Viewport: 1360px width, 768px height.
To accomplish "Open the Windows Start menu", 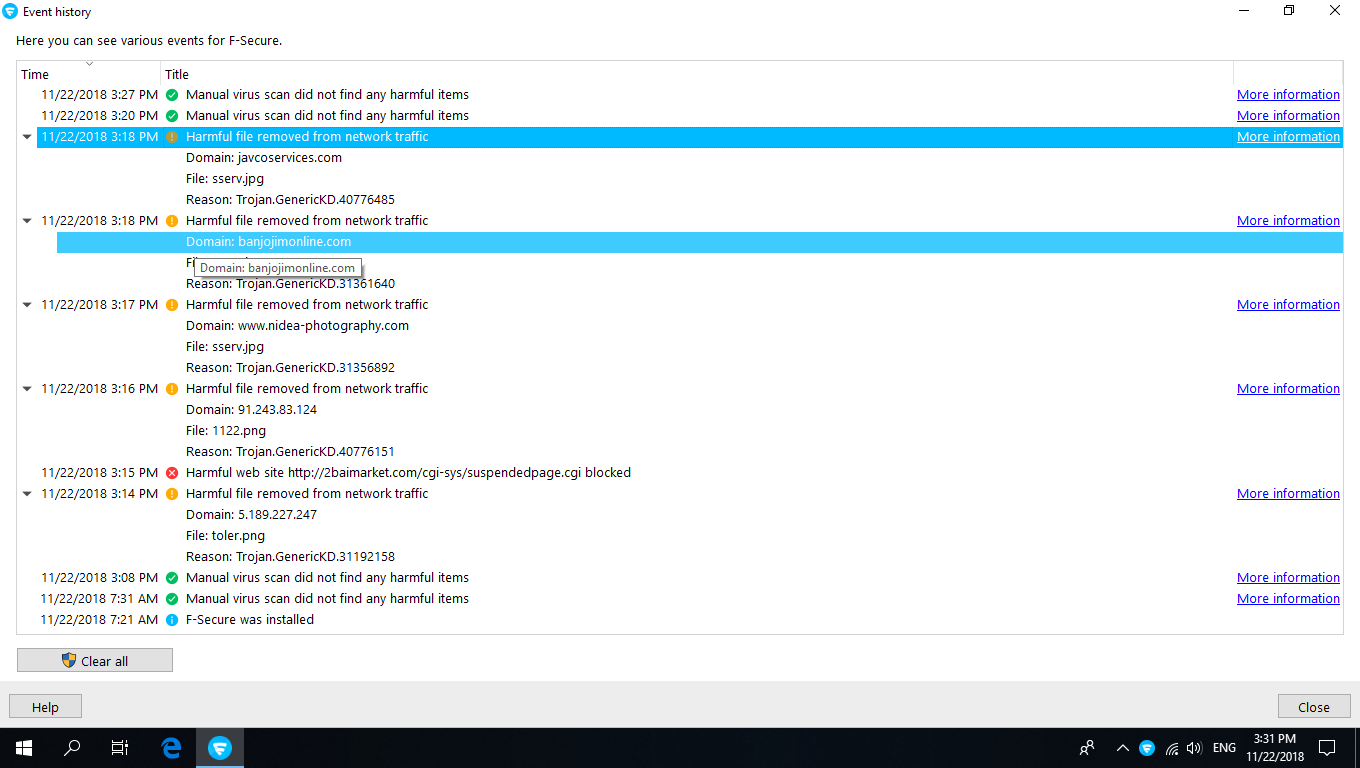I will click(x=24, y=747).
